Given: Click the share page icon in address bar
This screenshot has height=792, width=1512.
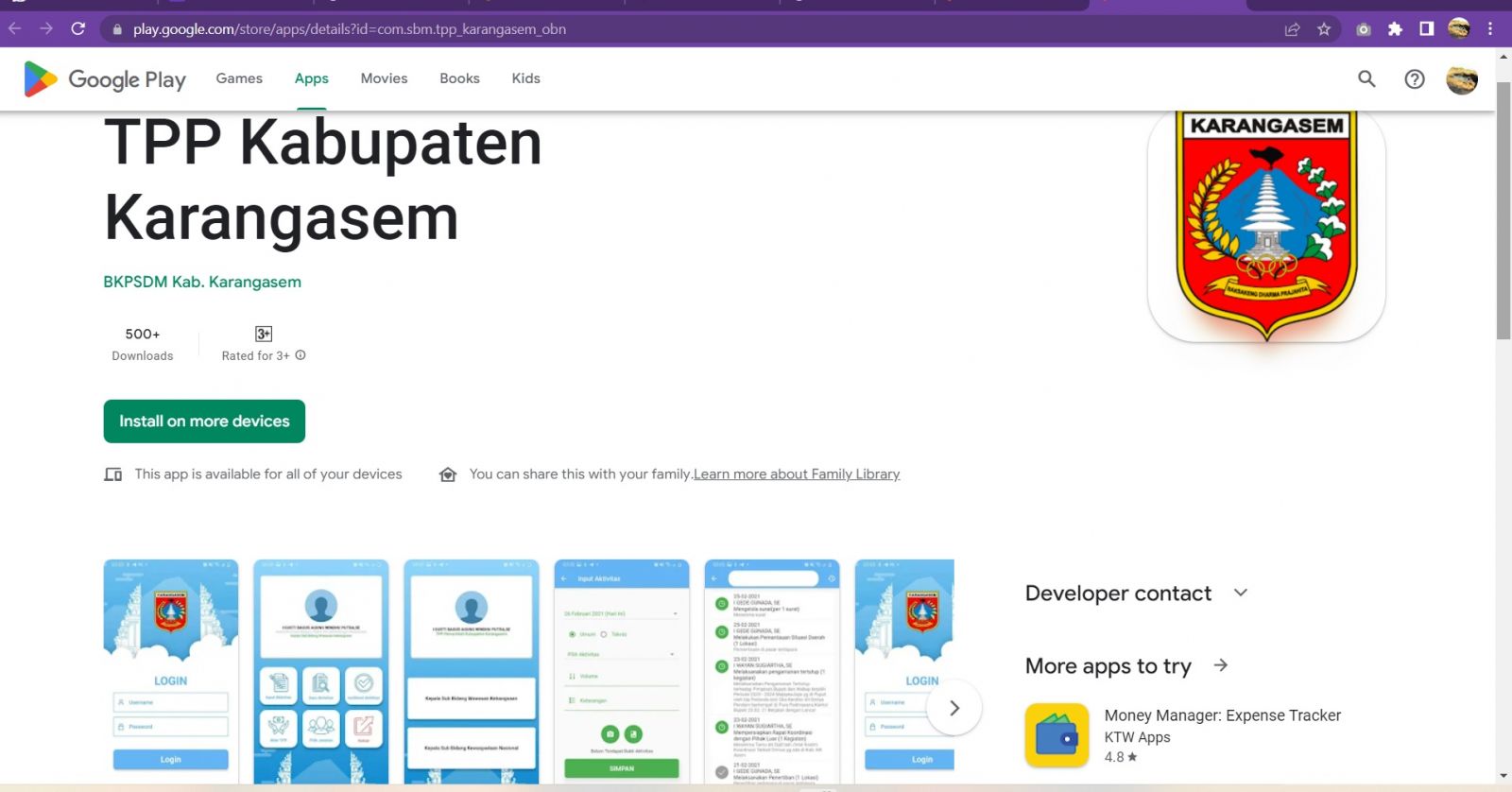Looking at the screenshot, I should click(1292, 29).
